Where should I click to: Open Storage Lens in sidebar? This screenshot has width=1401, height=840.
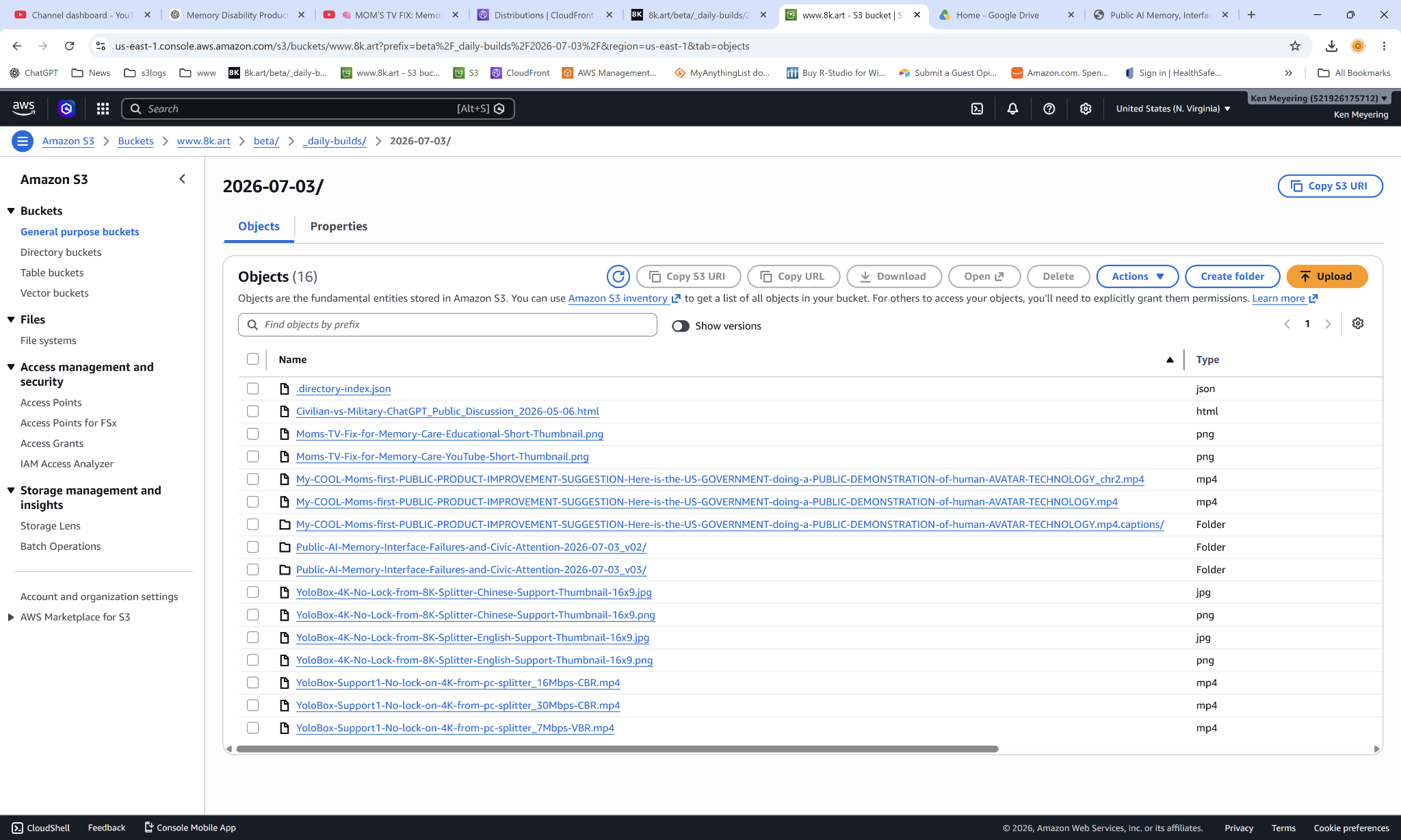pos(50,526)
